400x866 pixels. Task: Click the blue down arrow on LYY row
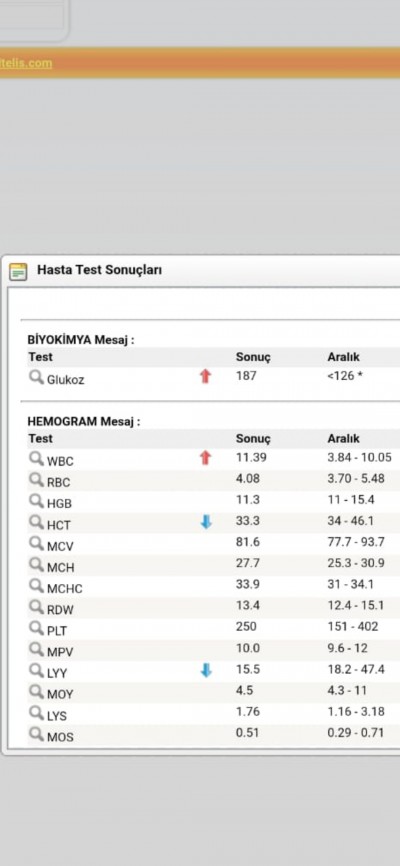(206, 670)
